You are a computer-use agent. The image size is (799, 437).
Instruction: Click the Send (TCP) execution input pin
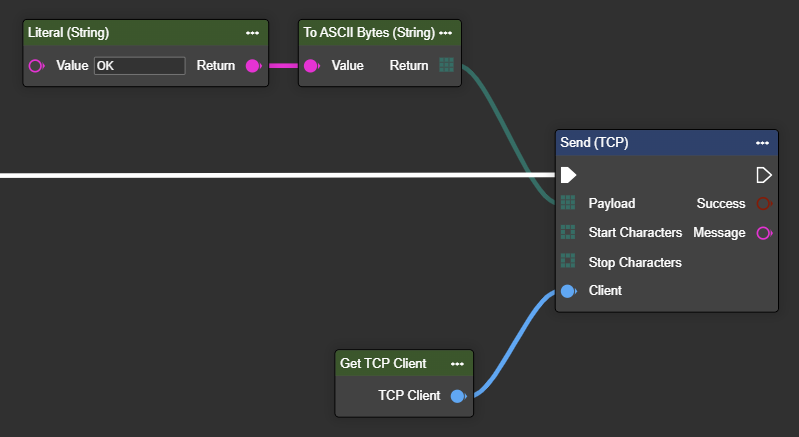tap(568, 175)
